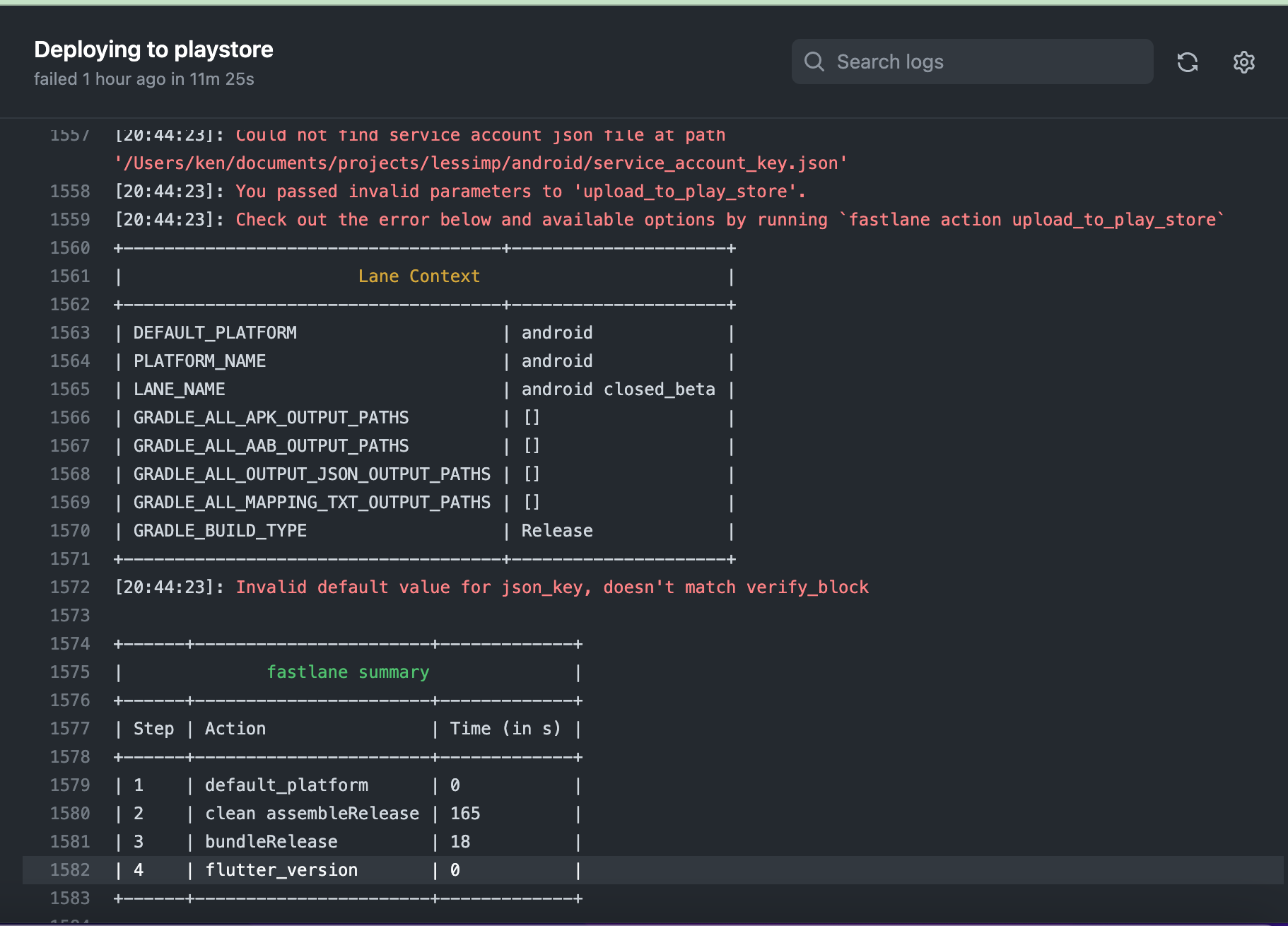Image resolution: width=1288 pixels, height=926 pixels.
Task: Select highlighted line number 1582
Action: coord(70,870)
